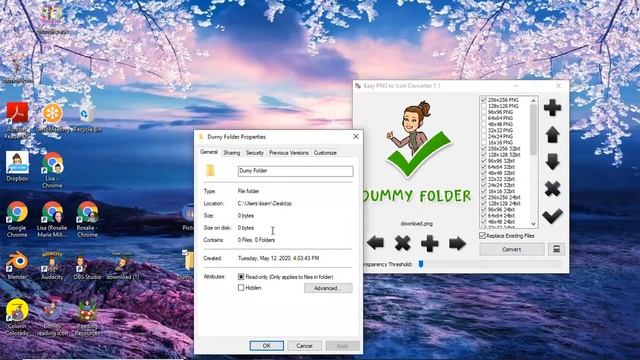Click the large checkmark icon beside the format list
This screenshot has width=640, height=360.
point(552,216)
